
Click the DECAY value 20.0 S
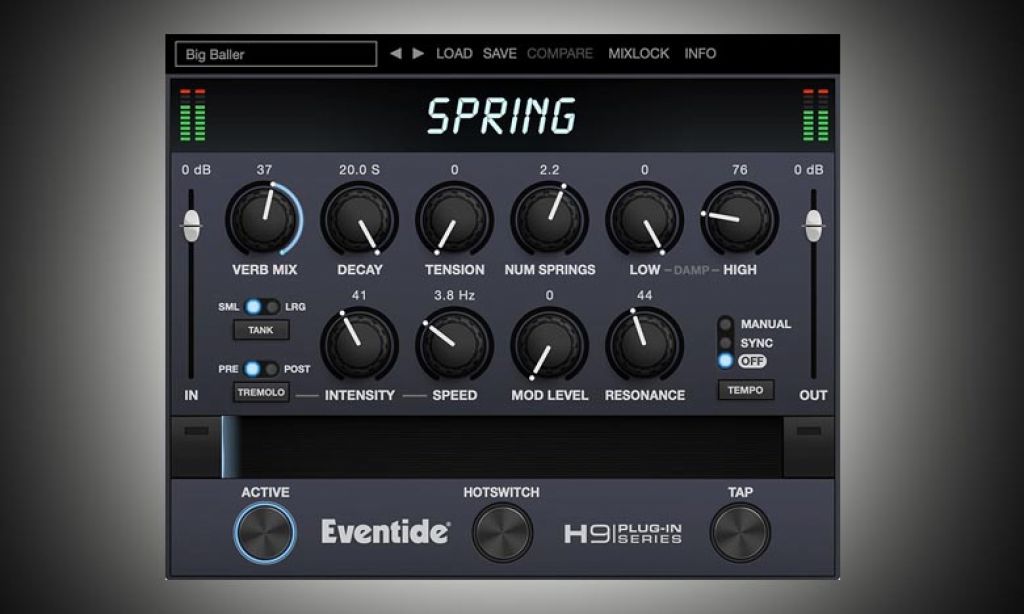tap(359, 170)
